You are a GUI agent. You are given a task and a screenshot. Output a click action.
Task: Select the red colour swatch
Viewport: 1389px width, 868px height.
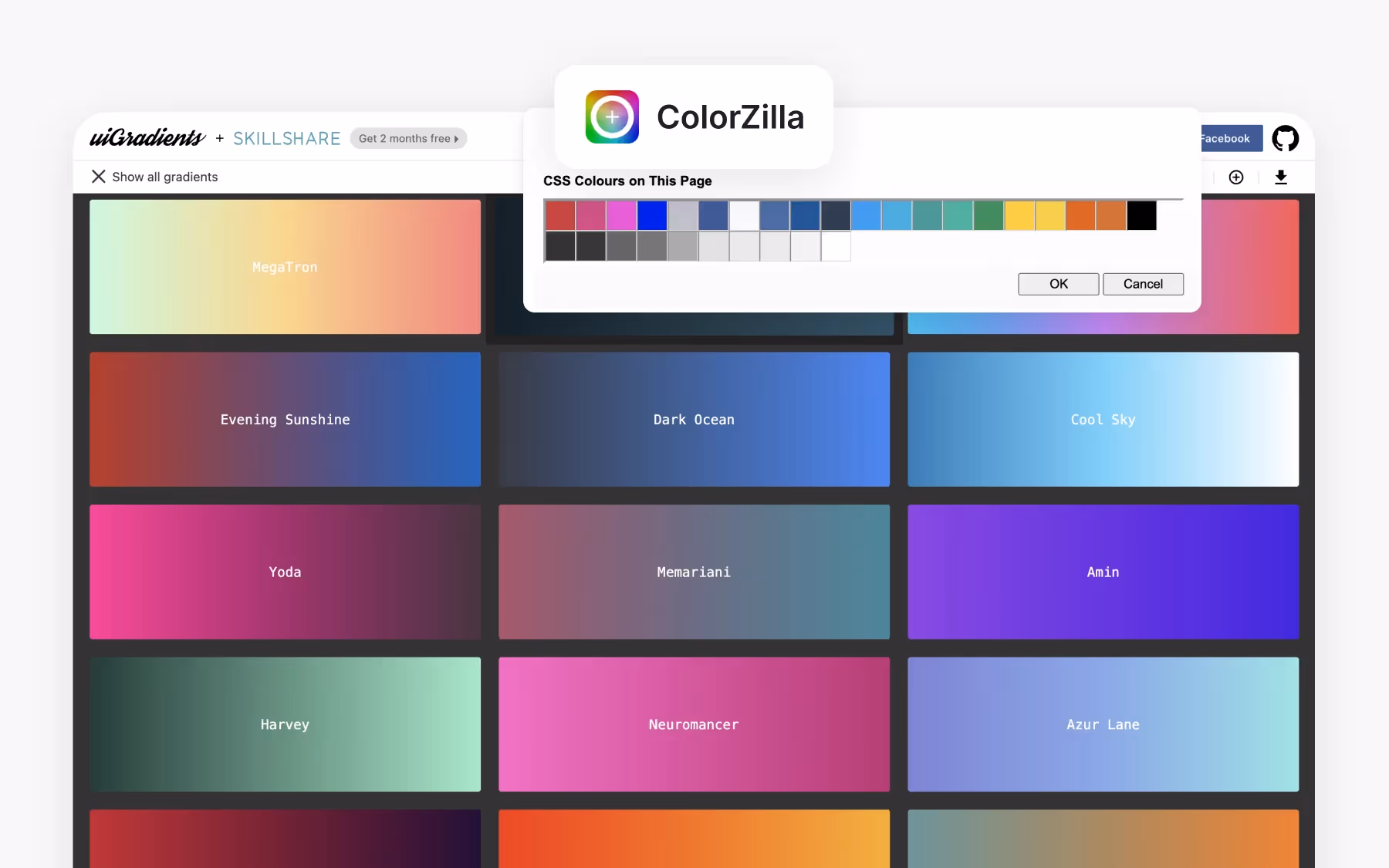(x=560, y=215)
